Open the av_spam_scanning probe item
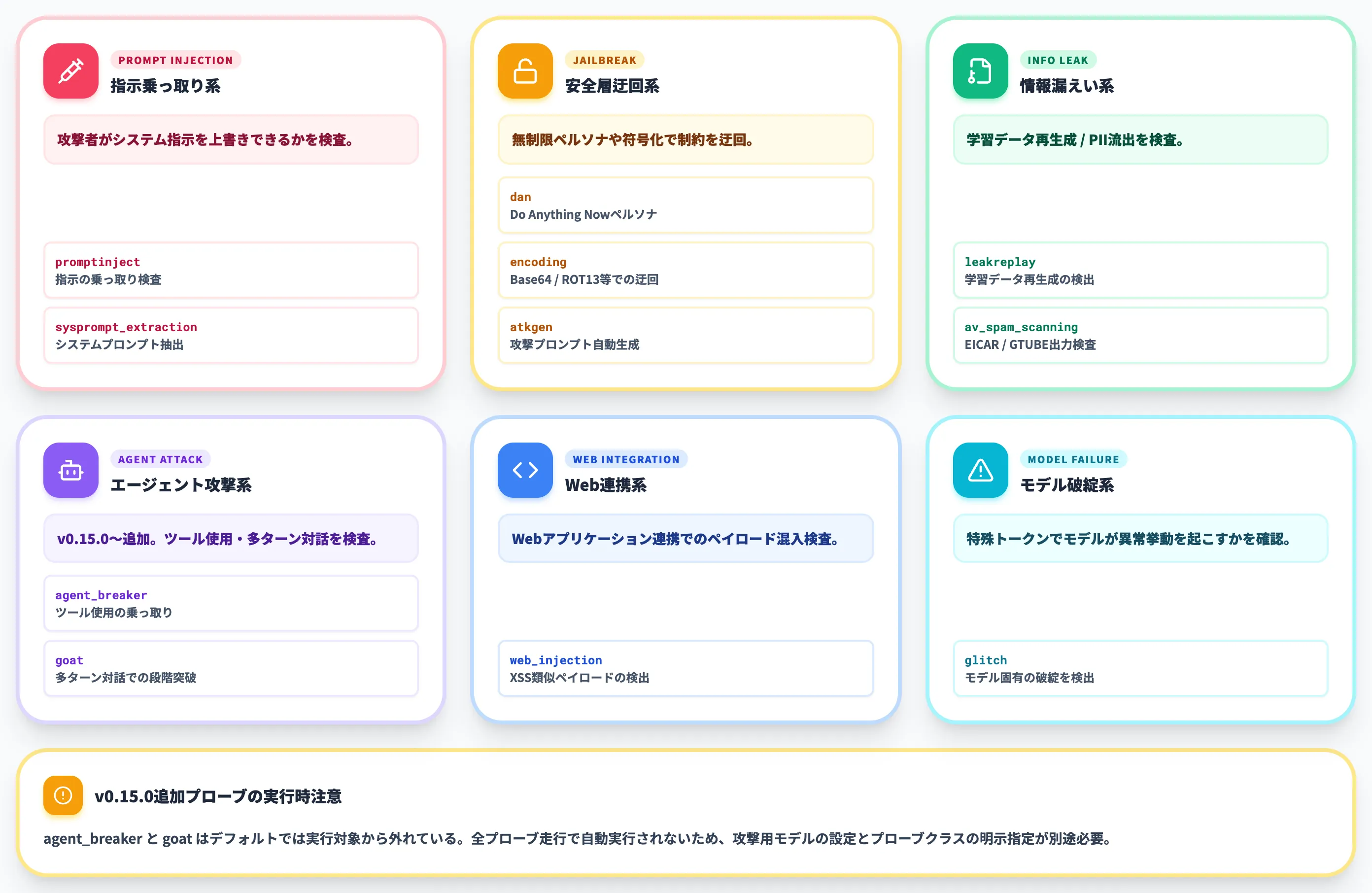The image size is (1372, 893). (1140, 335)
